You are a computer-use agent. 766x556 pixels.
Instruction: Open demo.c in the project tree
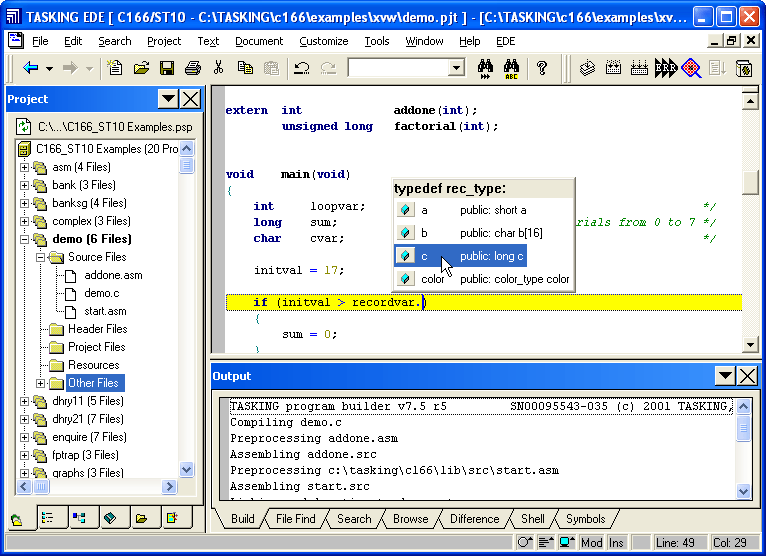pyautogui.click(x=101, y=293)
